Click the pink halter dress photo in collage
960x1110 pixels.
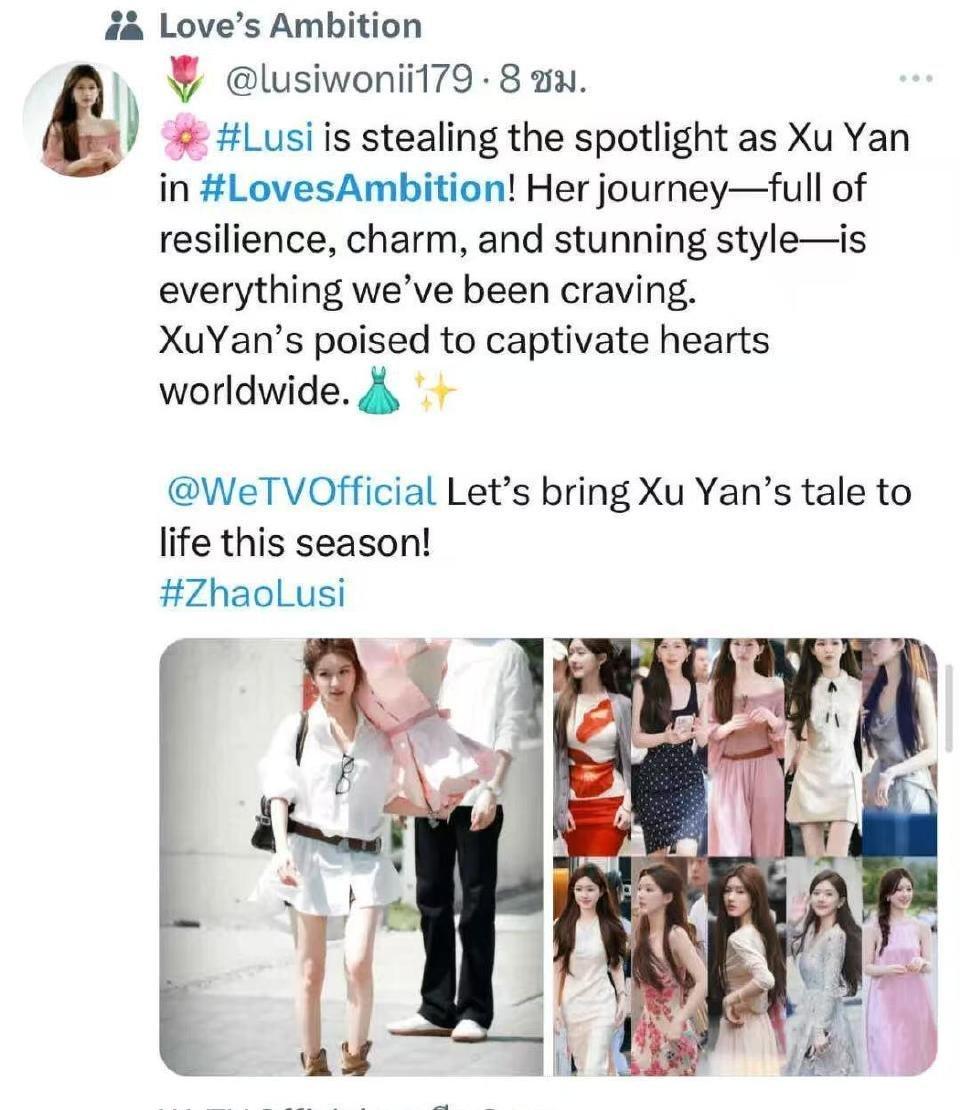coord(899,966)
